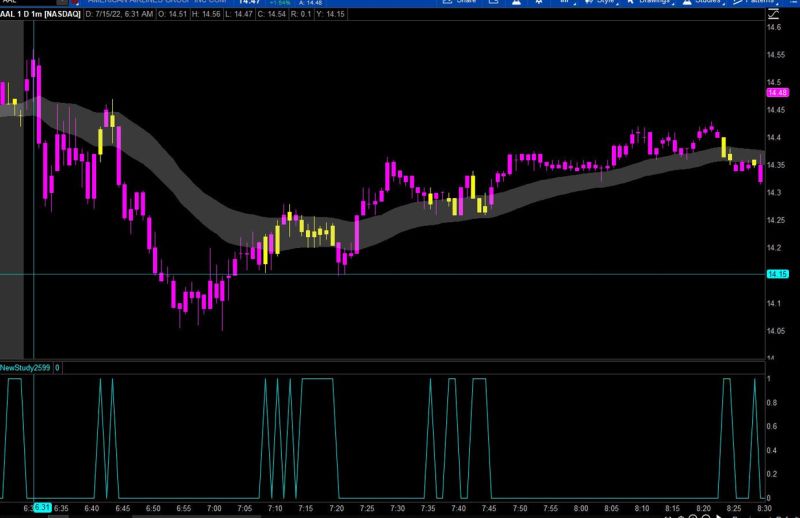Click the cursor price value Y: 14.15
This screenshot has height=518, width=800.
pos(331,14)
